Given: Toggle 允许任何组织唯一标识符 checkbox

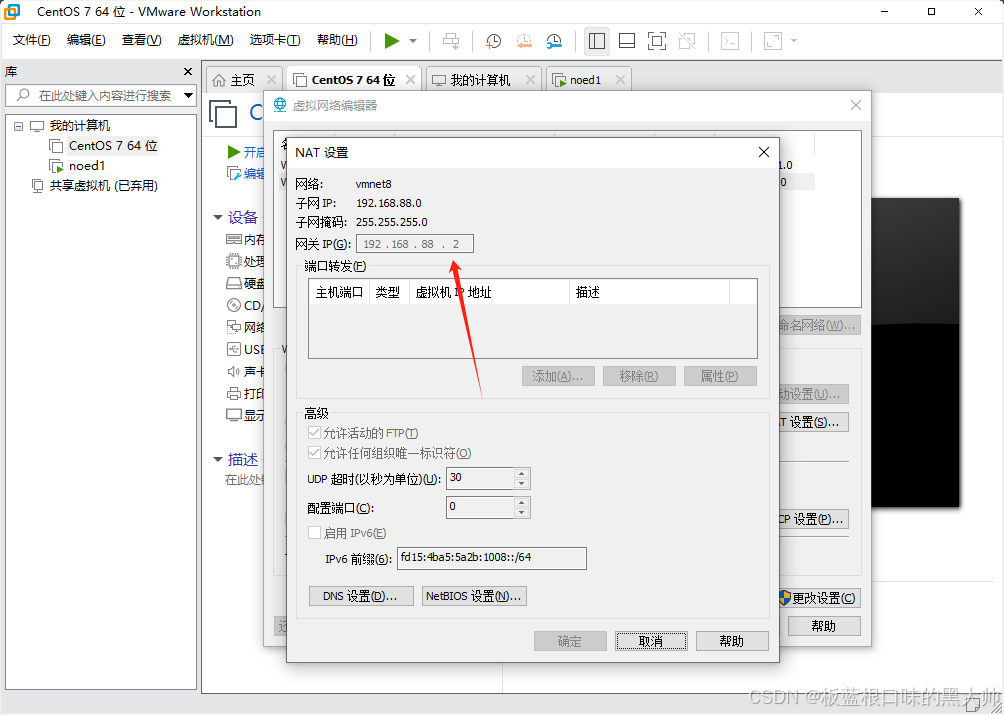Looking at the screenshot, I should click(314, 453).
